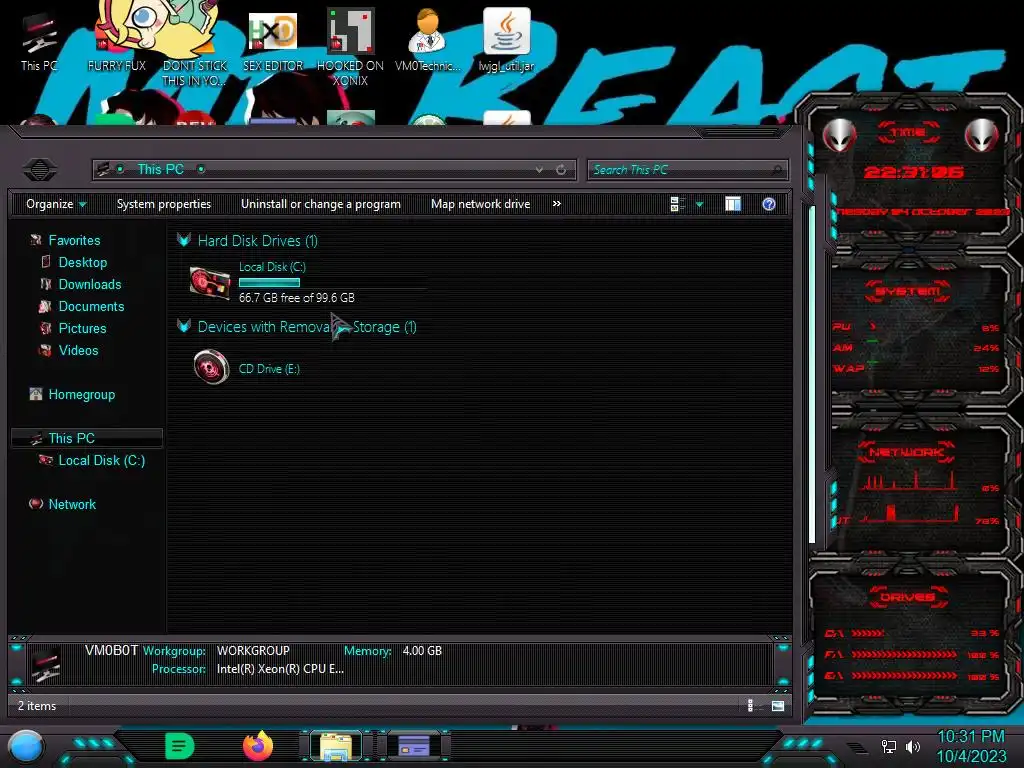Open the Start orb button
The image size is (1024, 768).
coord(27,746)
